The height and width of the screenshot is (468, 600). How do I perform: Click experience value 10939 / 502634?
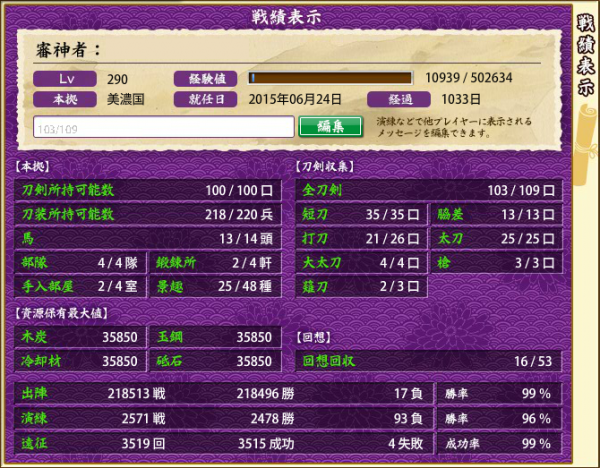[469, 78]
